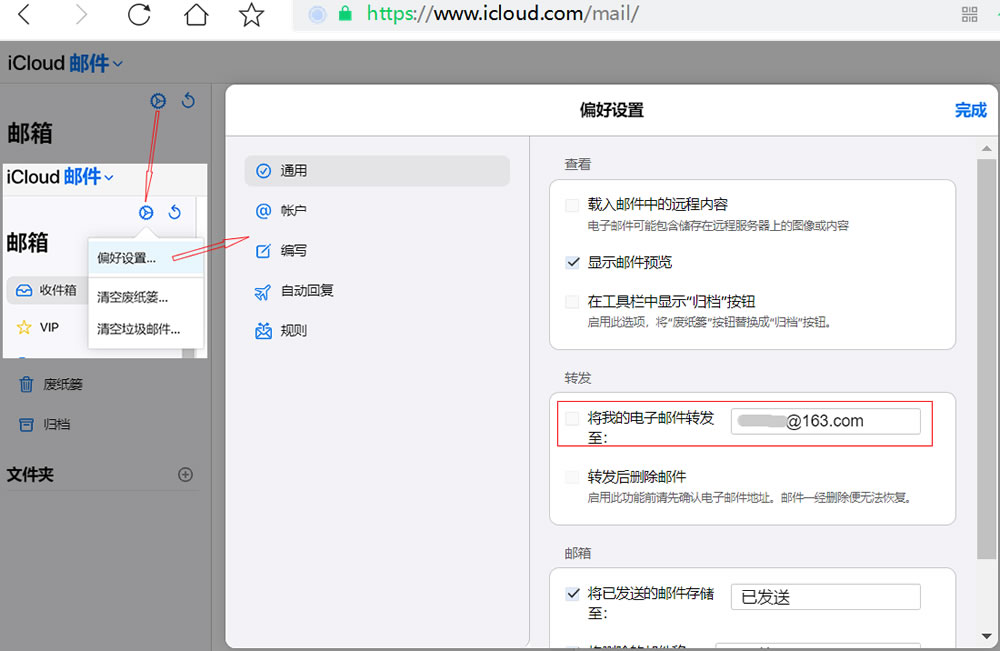
Task: Toggle 将已发送的邮件存储至 checkbox
Action: (x=573, y=594)
